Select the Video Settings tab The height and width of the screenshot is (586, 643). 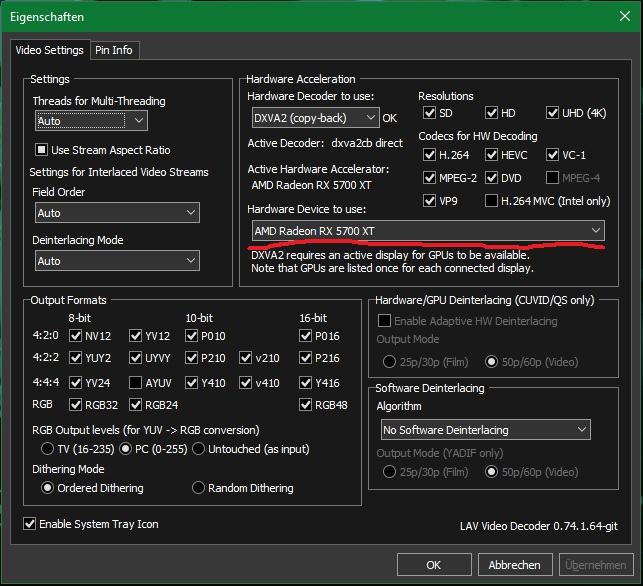tap(50, 50)
